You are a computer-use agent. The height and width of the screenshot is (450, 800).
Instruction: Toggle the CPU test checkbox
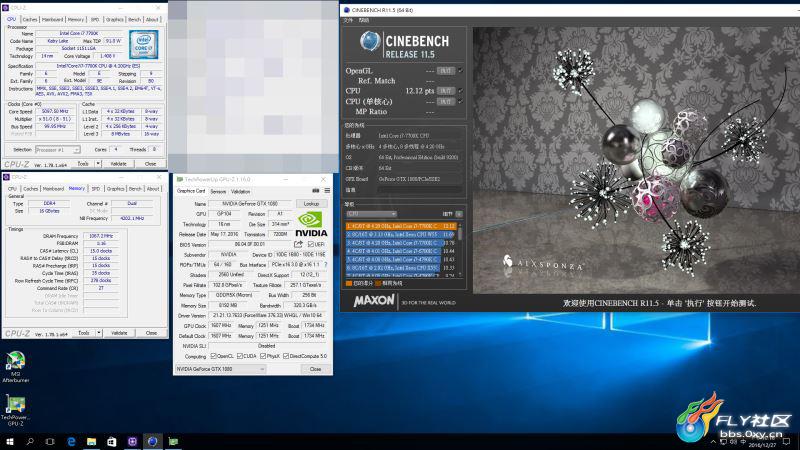tap(460, 91)
